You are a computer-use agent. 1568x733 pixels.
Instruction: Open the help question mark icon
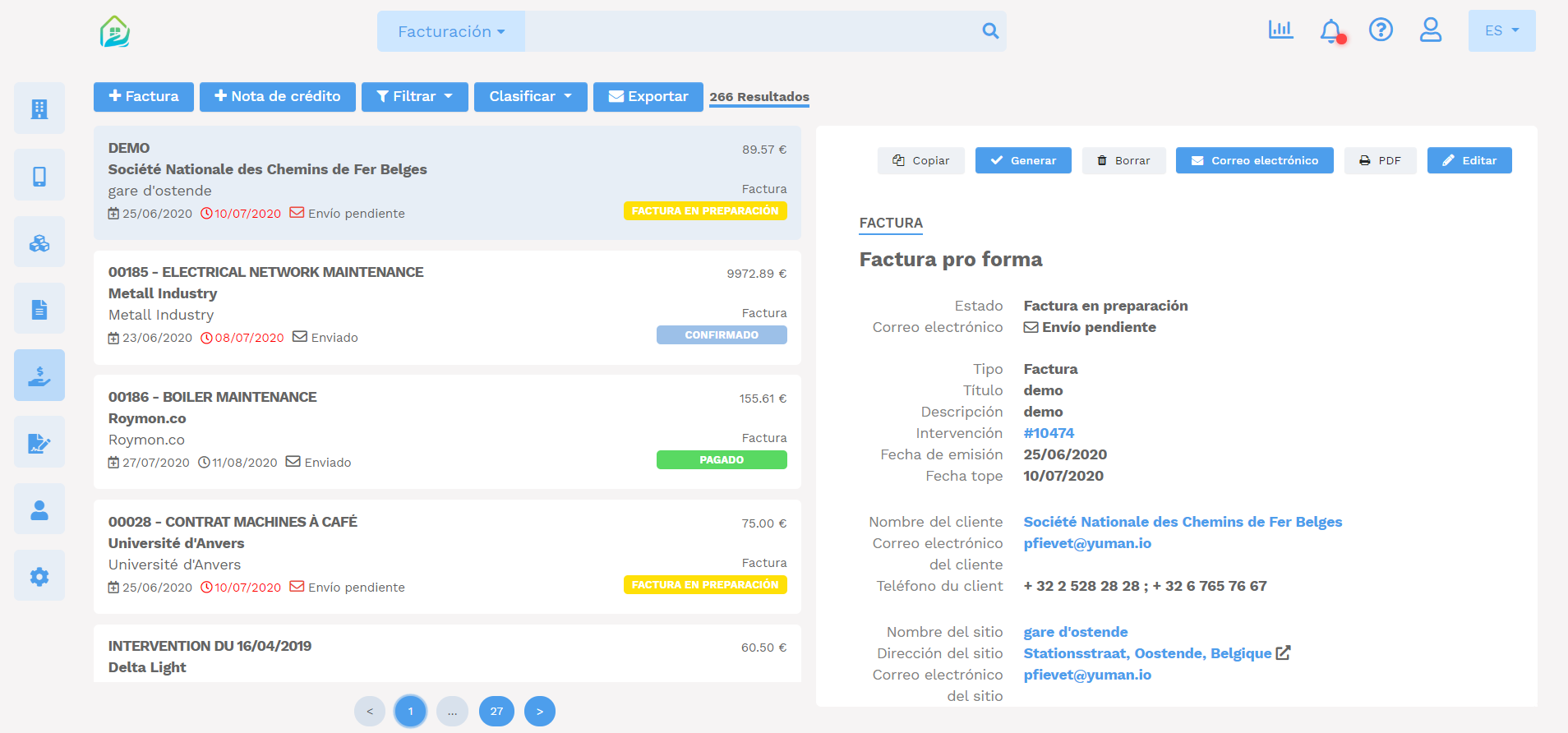1381,30
